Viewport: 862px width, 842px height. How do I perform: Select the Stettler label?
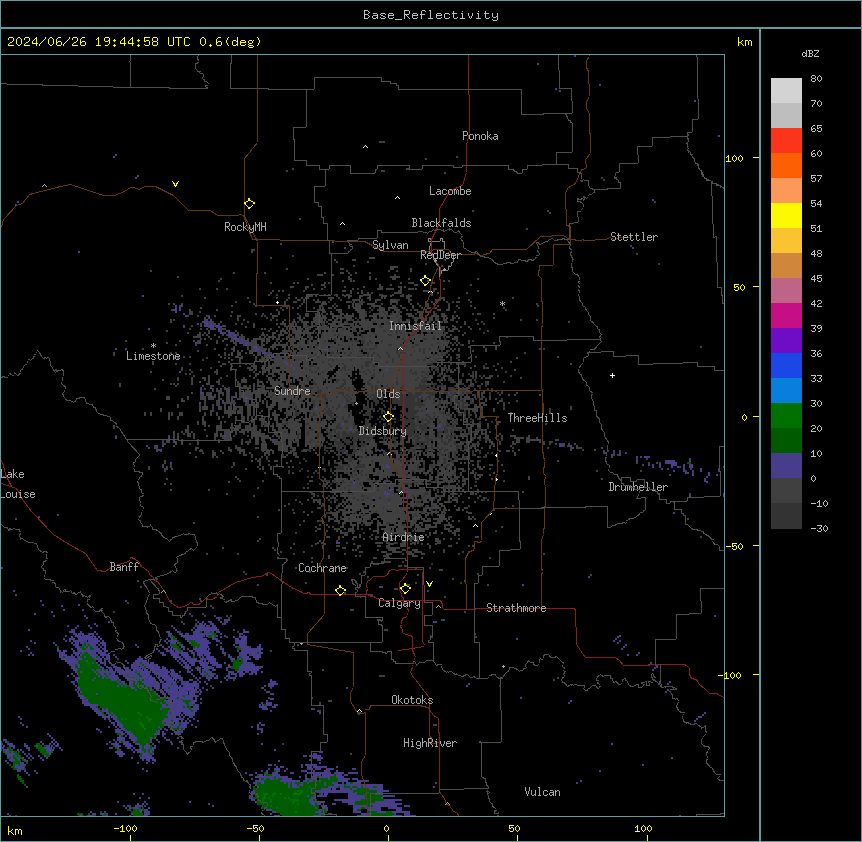pyautogui.click(x=634, y=237)
